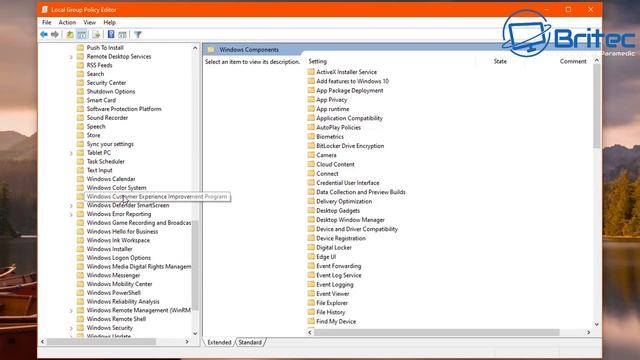The height and width of the screenshot is (360, 640).
Task: Click folder icon beside Windows PowerShell in tree
Action: point(80,292)
